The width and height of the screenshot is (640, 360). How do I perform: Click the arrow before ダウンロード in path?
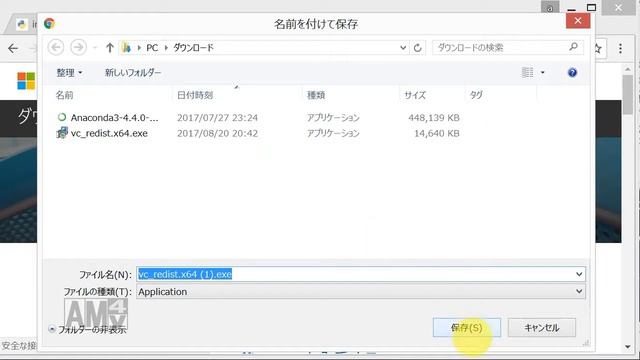[166, 48]
